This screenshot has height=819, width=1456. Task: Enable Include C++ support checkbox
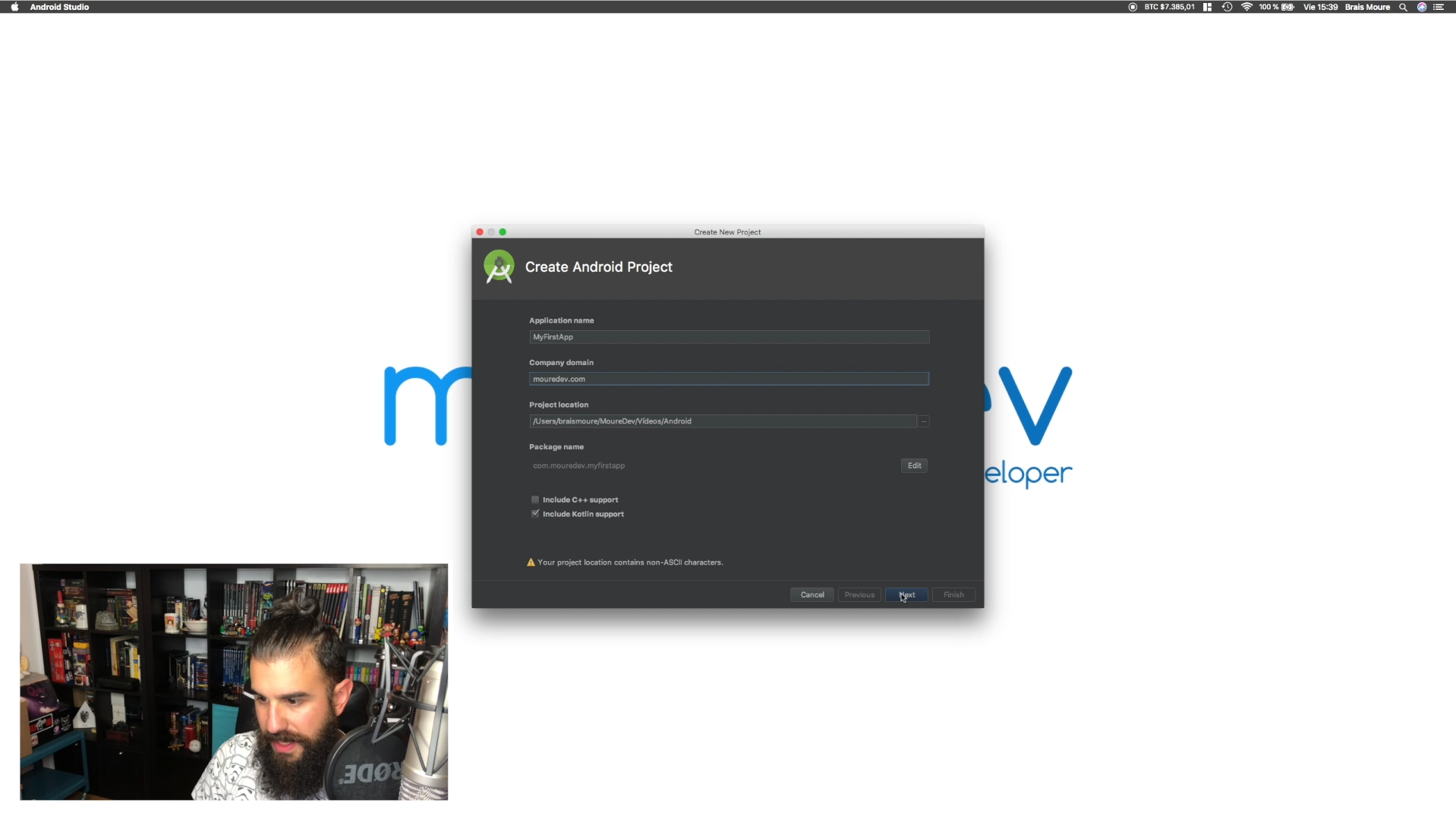535,499
